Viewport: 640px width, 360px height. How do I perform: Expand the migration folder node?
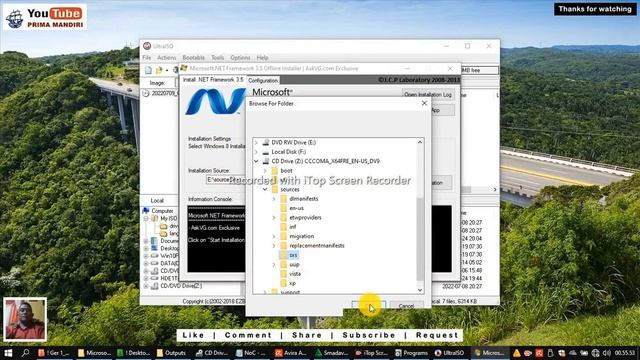[274, 236]
